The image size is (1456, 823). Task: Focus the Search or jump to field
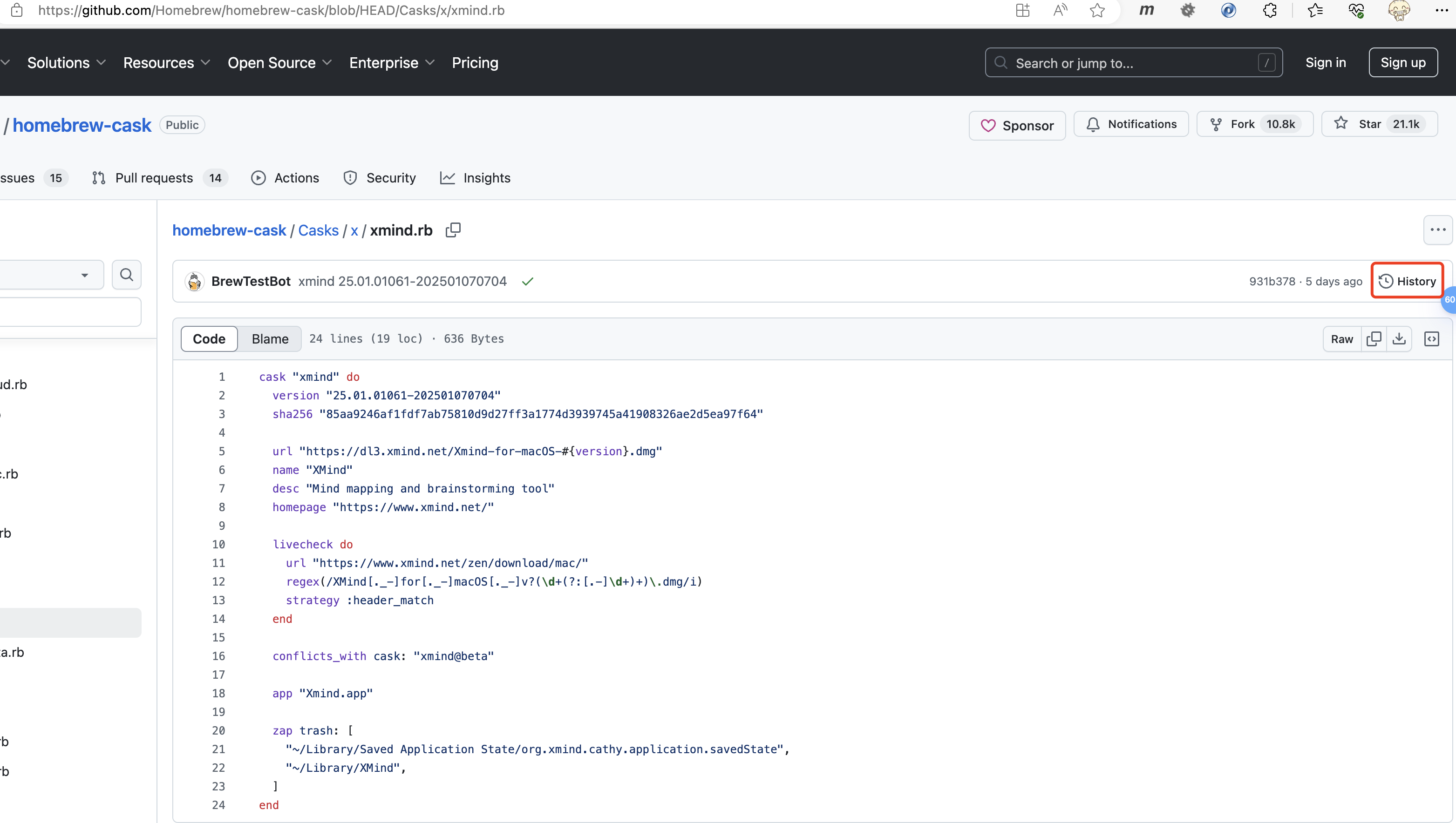pyautogui.click(x=1133, y=63)
